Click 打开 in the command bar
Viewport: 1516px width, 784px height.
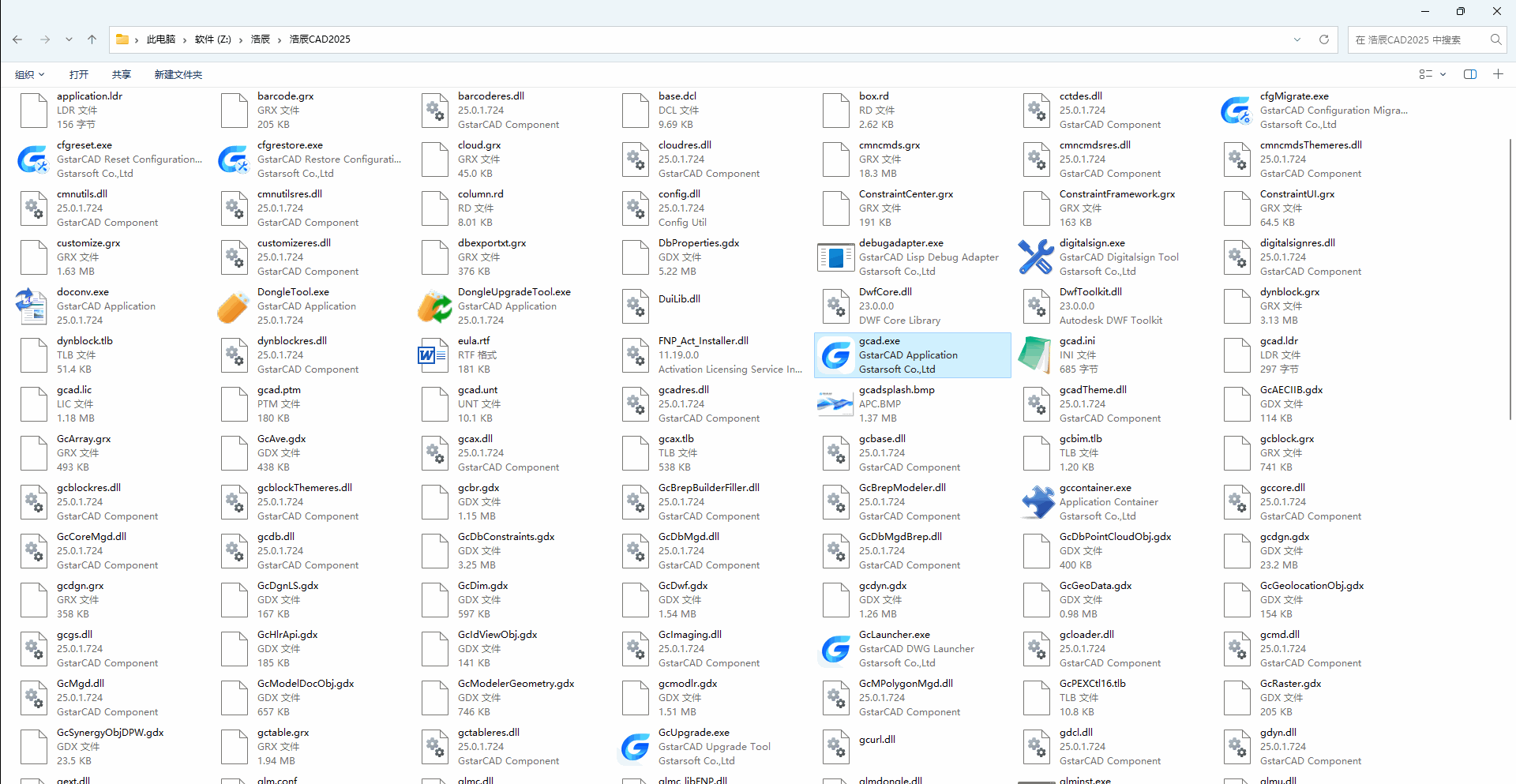point(79,74)
